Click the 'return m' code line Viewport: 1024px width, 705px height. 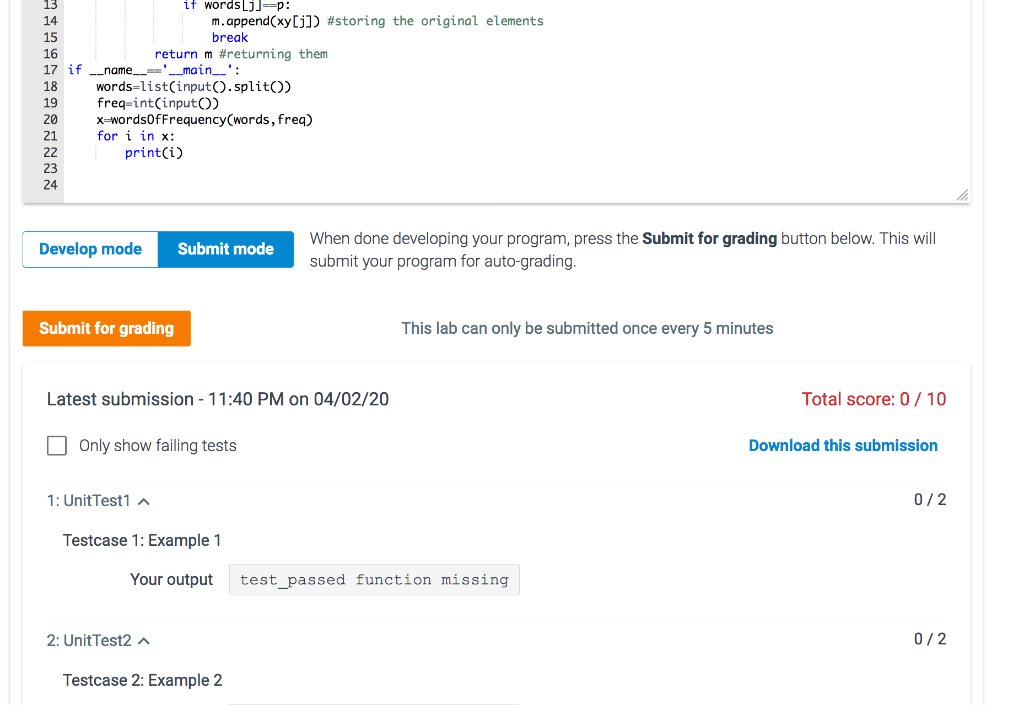241,54
